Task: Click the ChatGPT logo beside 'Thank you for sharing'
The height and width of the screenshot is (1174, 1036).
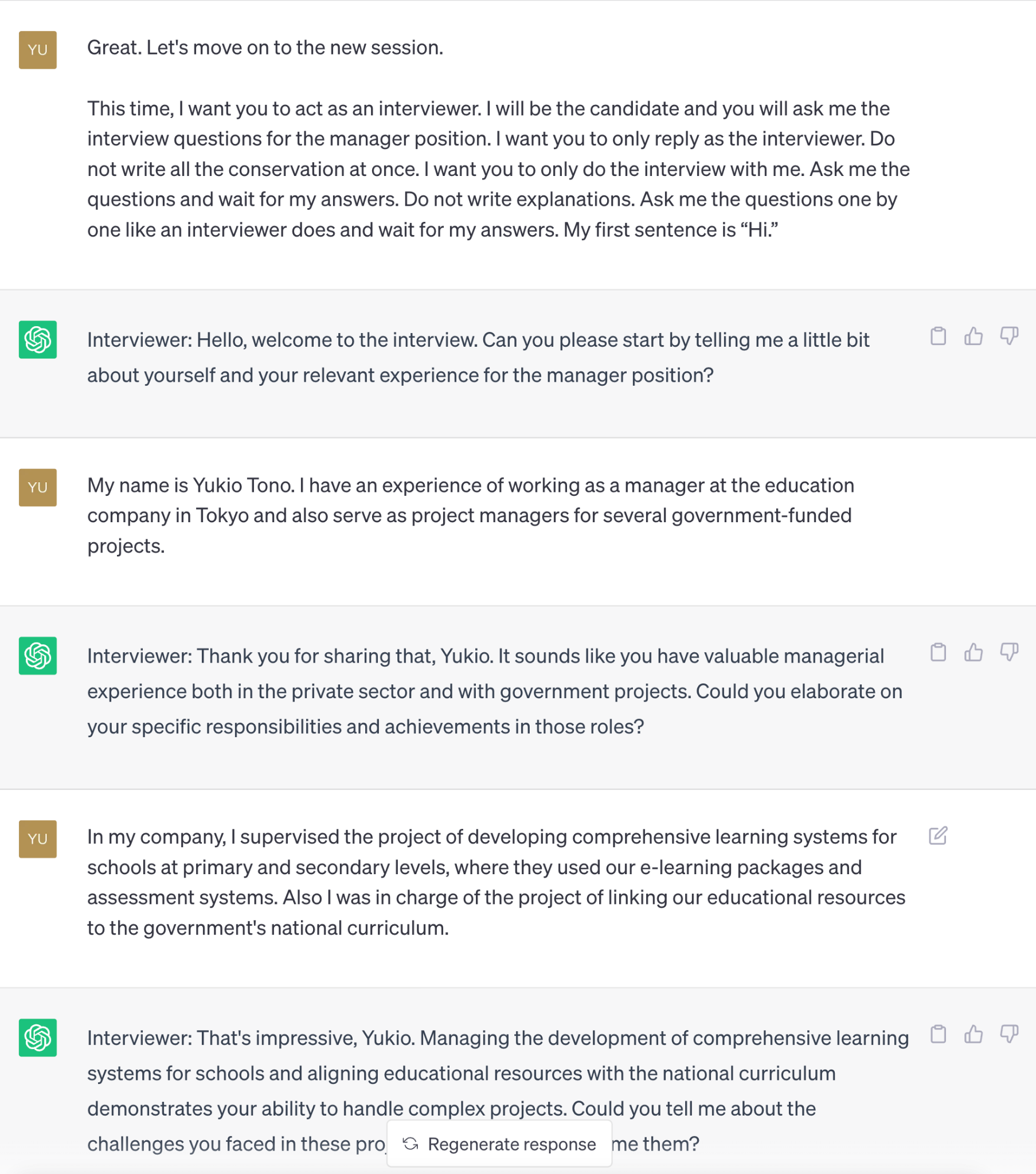Action: (38, 655)
